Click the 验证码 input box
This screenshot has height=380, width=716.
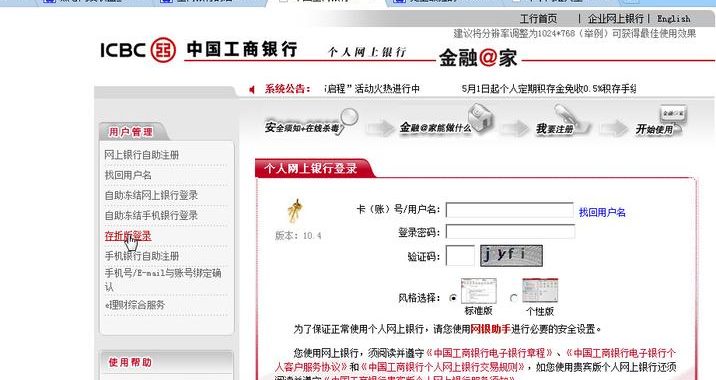pyautogui.click(x=460, y=256)
